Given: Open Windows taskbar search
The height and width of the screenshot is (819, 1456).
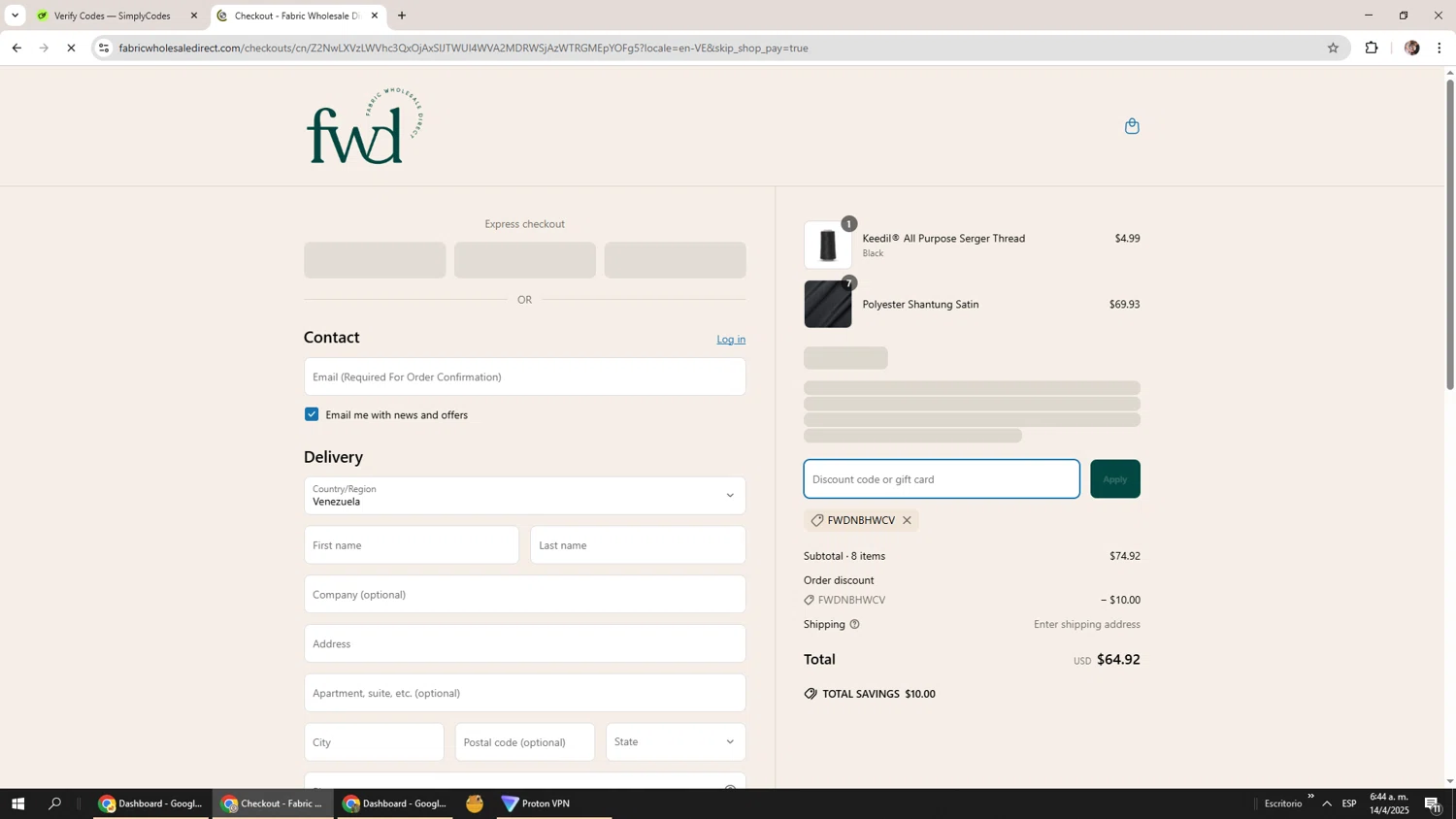Looking at the screenshot, I should pos(55,803).
